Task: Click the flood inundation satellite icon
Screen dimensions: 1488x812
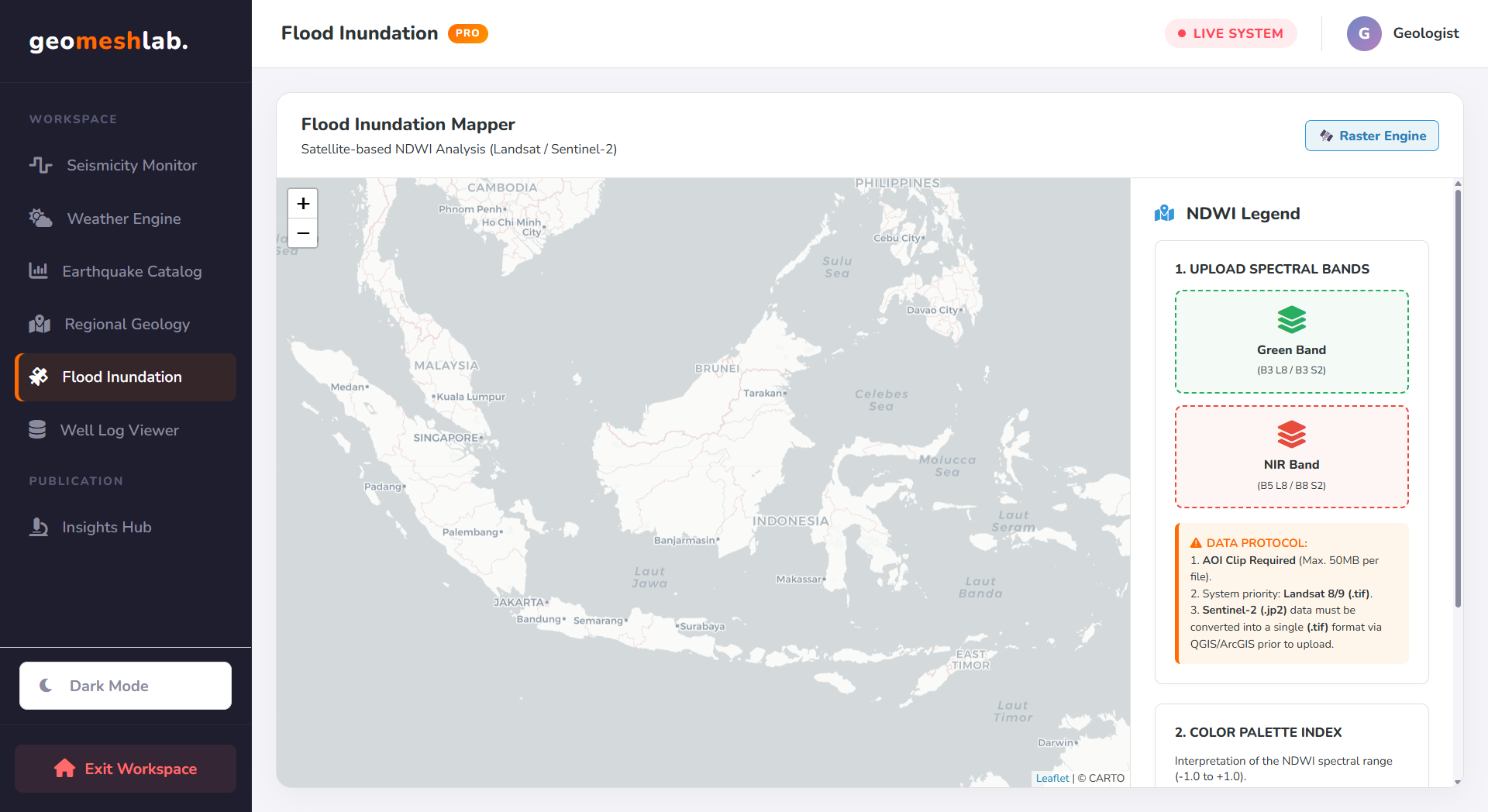Action: point(39,377)
